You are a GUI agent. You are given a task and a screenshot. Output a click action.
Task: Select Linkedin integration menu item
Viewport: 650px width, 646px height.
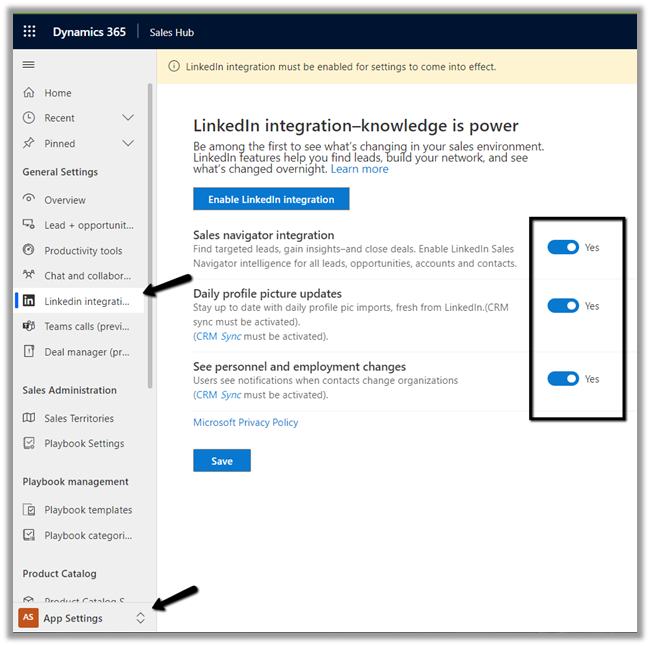pos(79,301)
